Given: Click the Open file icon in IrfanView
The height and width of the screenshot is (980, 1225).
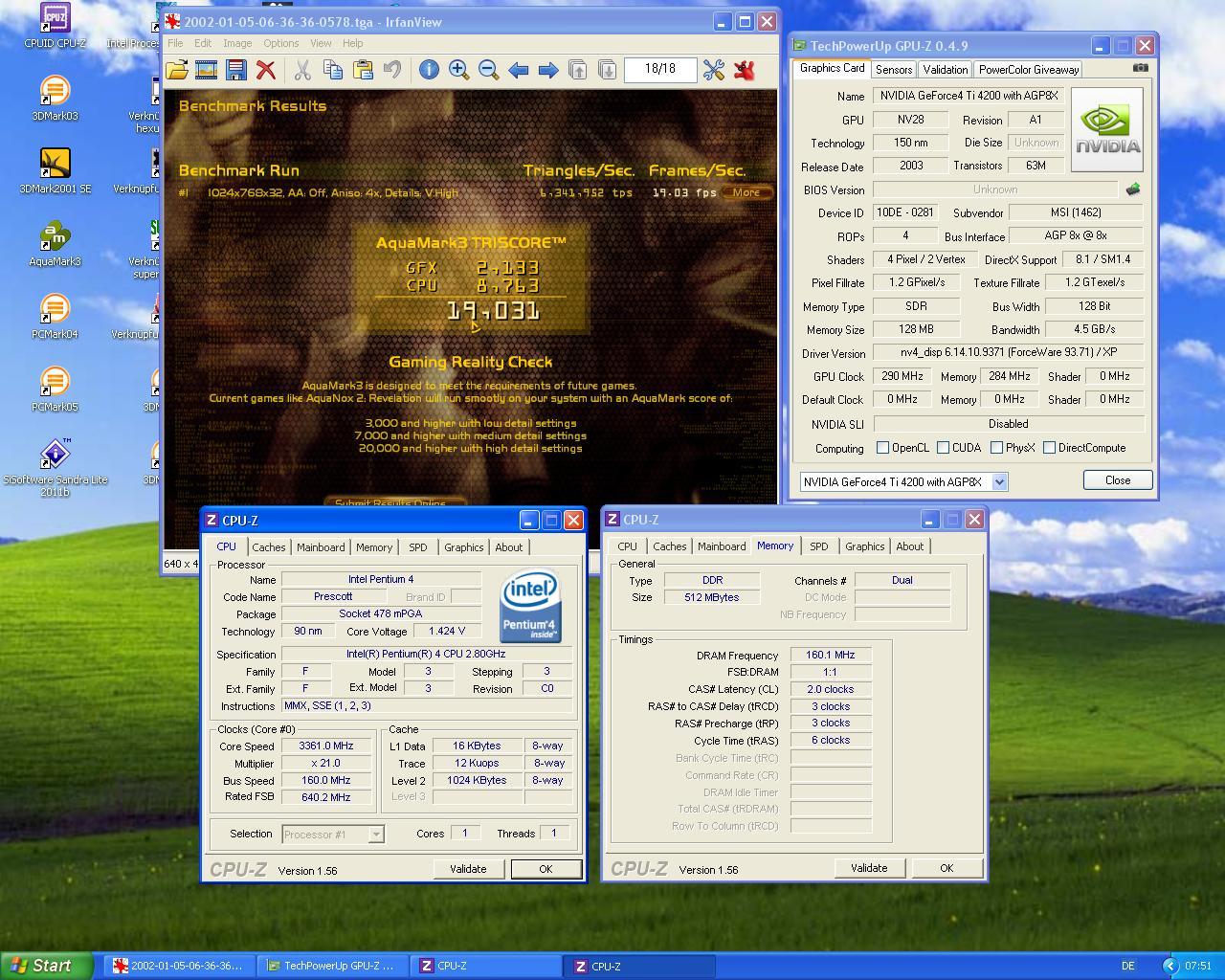Looking at the screenshot, I should click(x=177, y=70).
